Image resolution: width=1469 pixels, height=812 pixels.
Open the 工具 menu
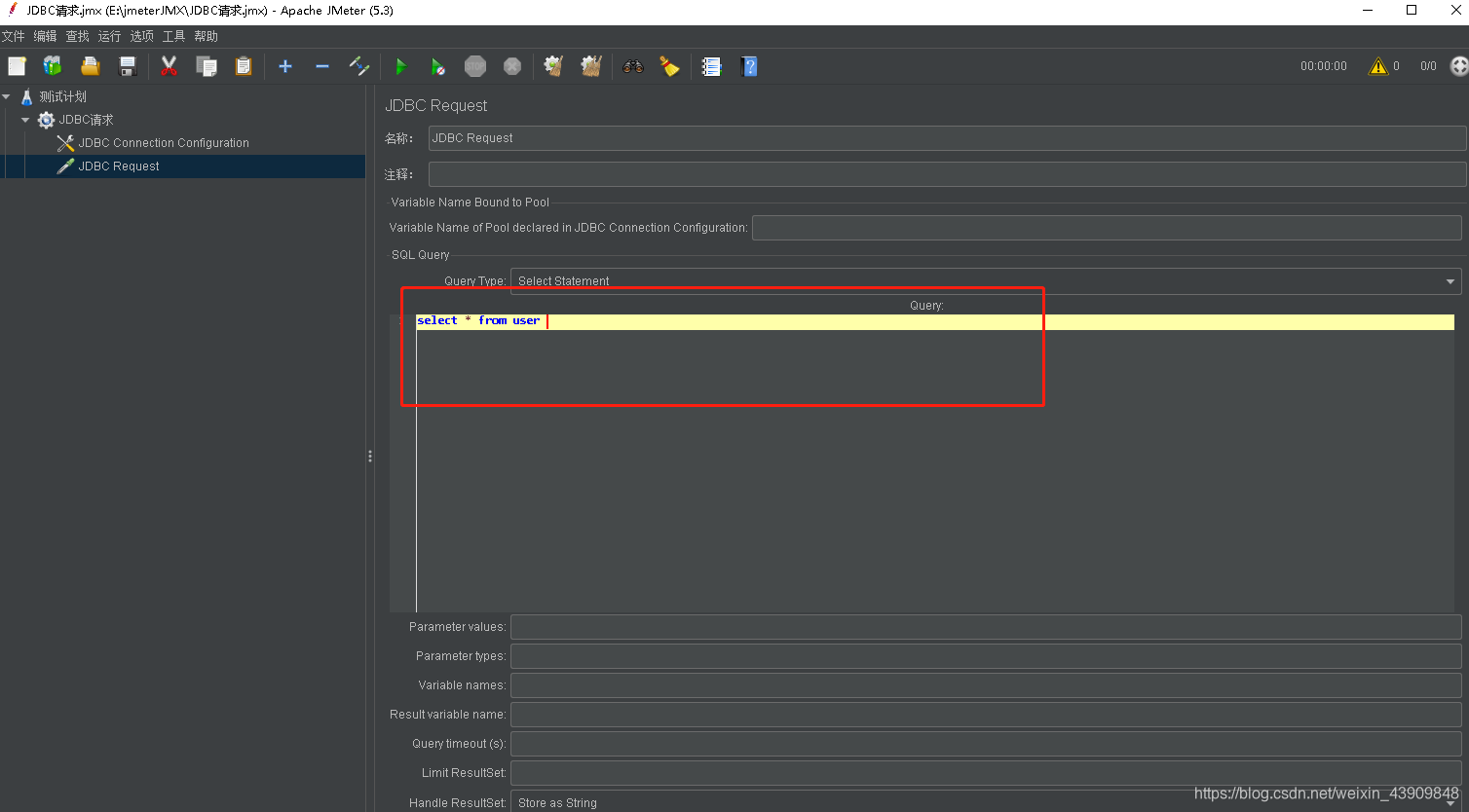(174, 36)
